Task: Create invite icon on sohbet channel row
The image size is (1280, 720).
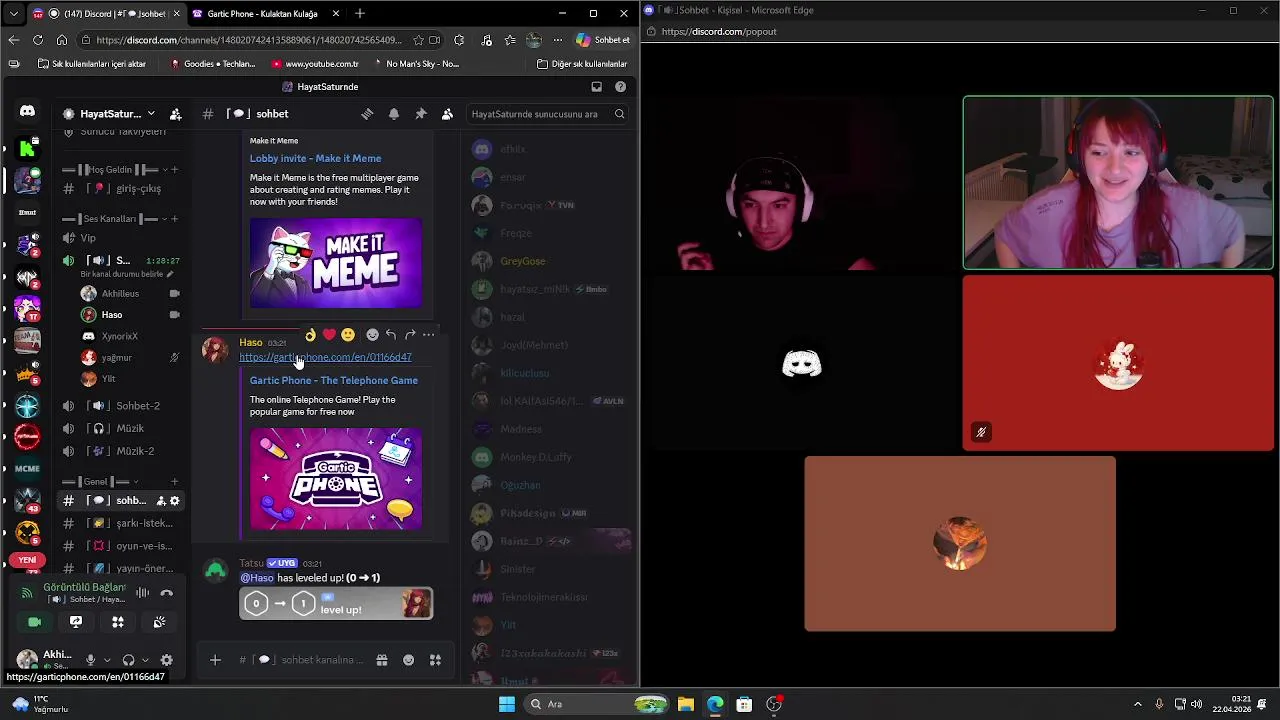Action: (161, 501)
